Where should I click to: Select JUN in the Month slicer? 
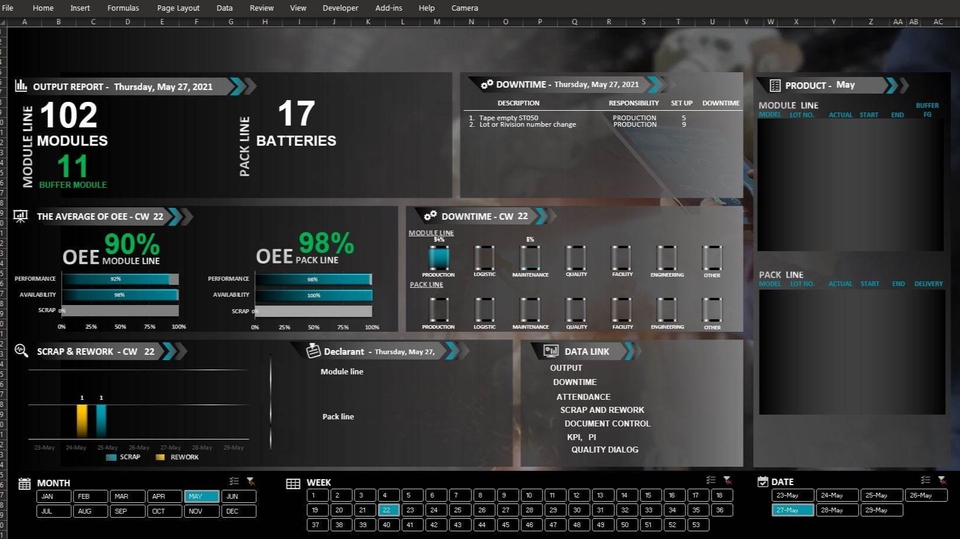238,496
